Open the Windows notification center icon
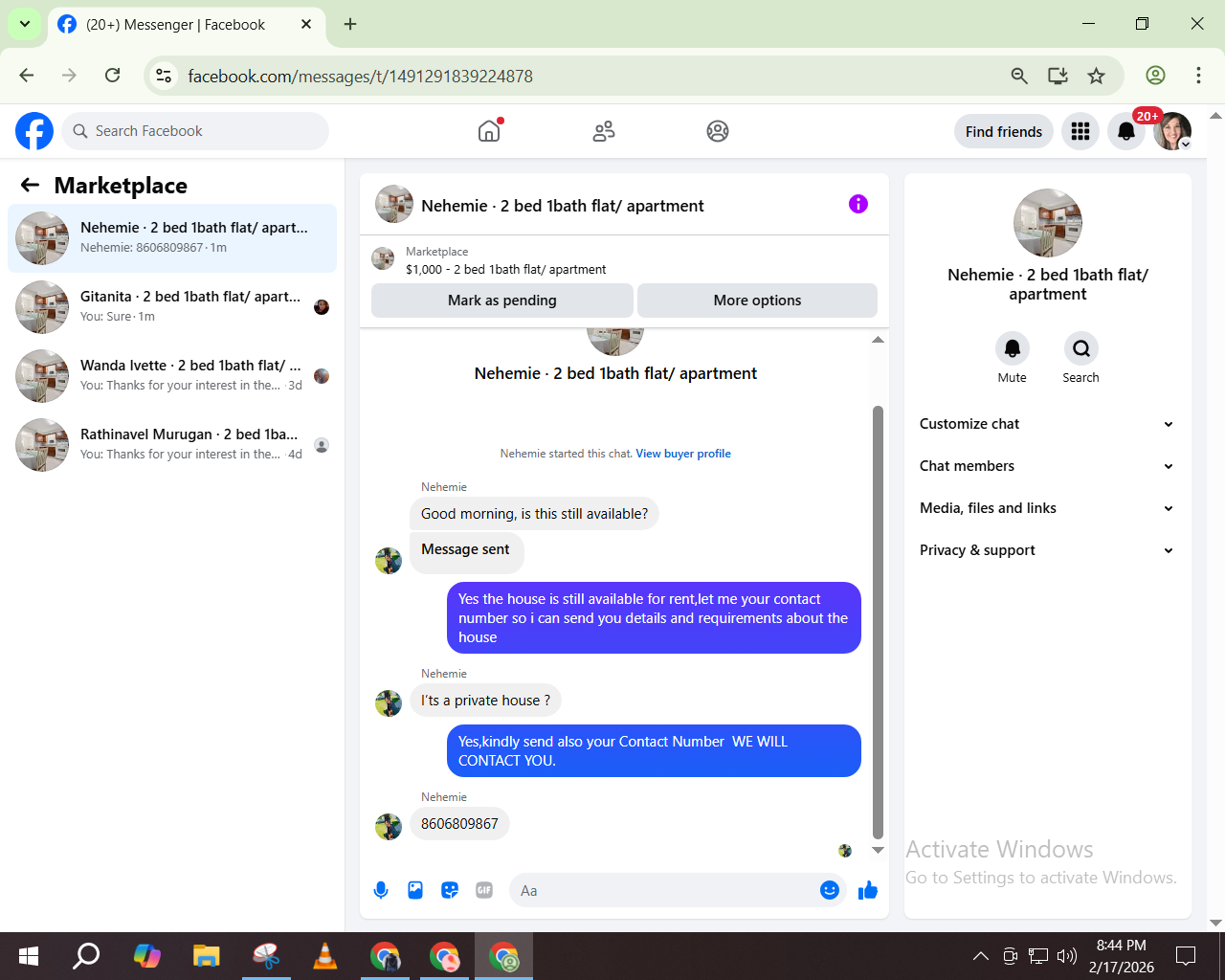 (x=1186, y=955)
